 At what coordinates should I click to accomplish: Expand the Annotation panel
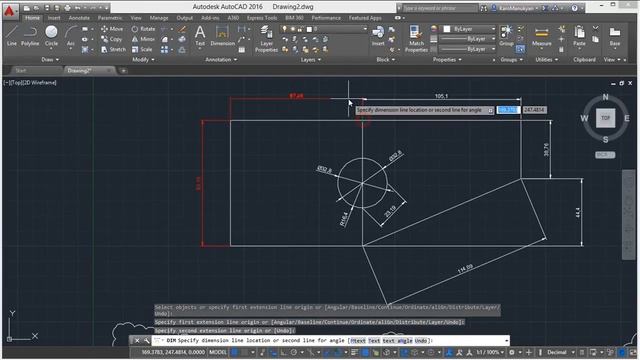click(221, 60)
